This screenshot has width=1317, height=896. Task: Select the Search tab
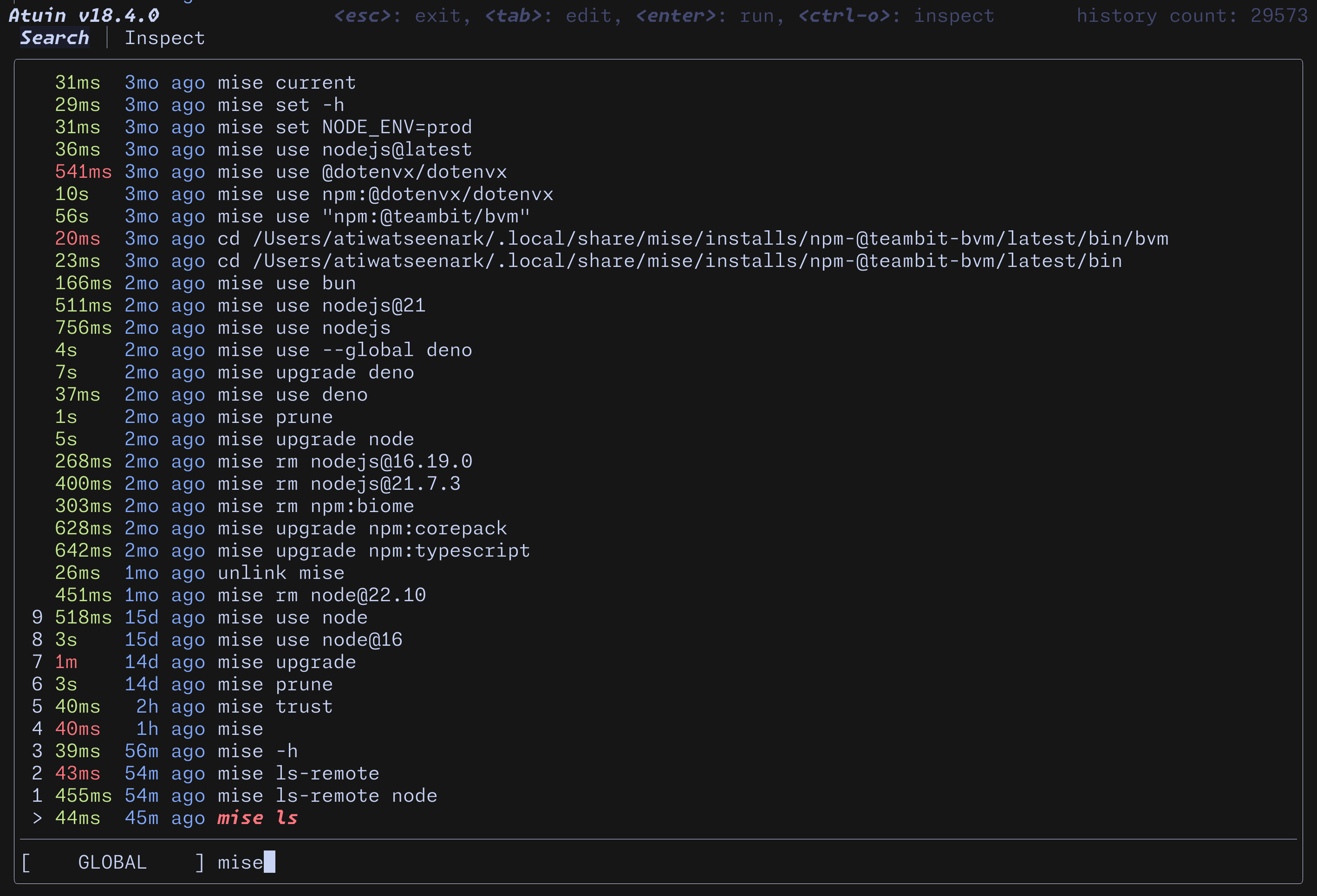point(54,38)
